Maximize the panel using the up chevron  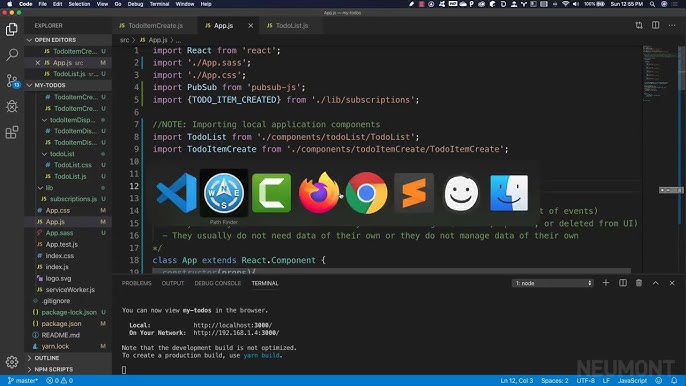(x=655, y=283)
